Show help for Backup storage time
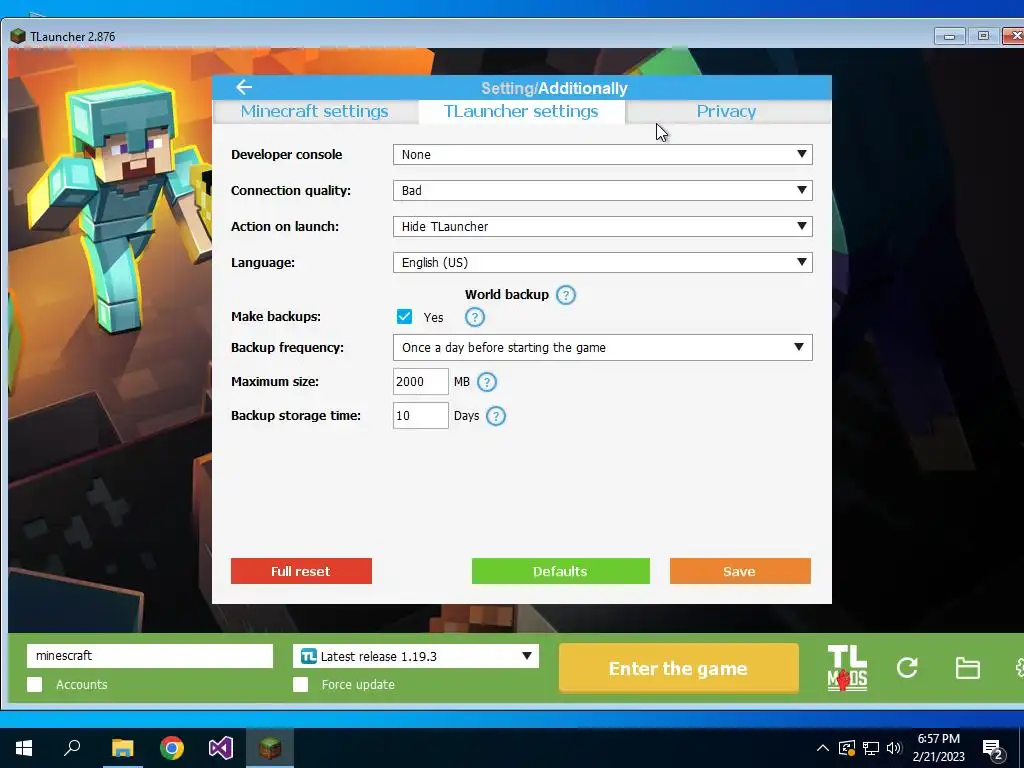This screenshot has height=768, width=1024. coord(496,416)
